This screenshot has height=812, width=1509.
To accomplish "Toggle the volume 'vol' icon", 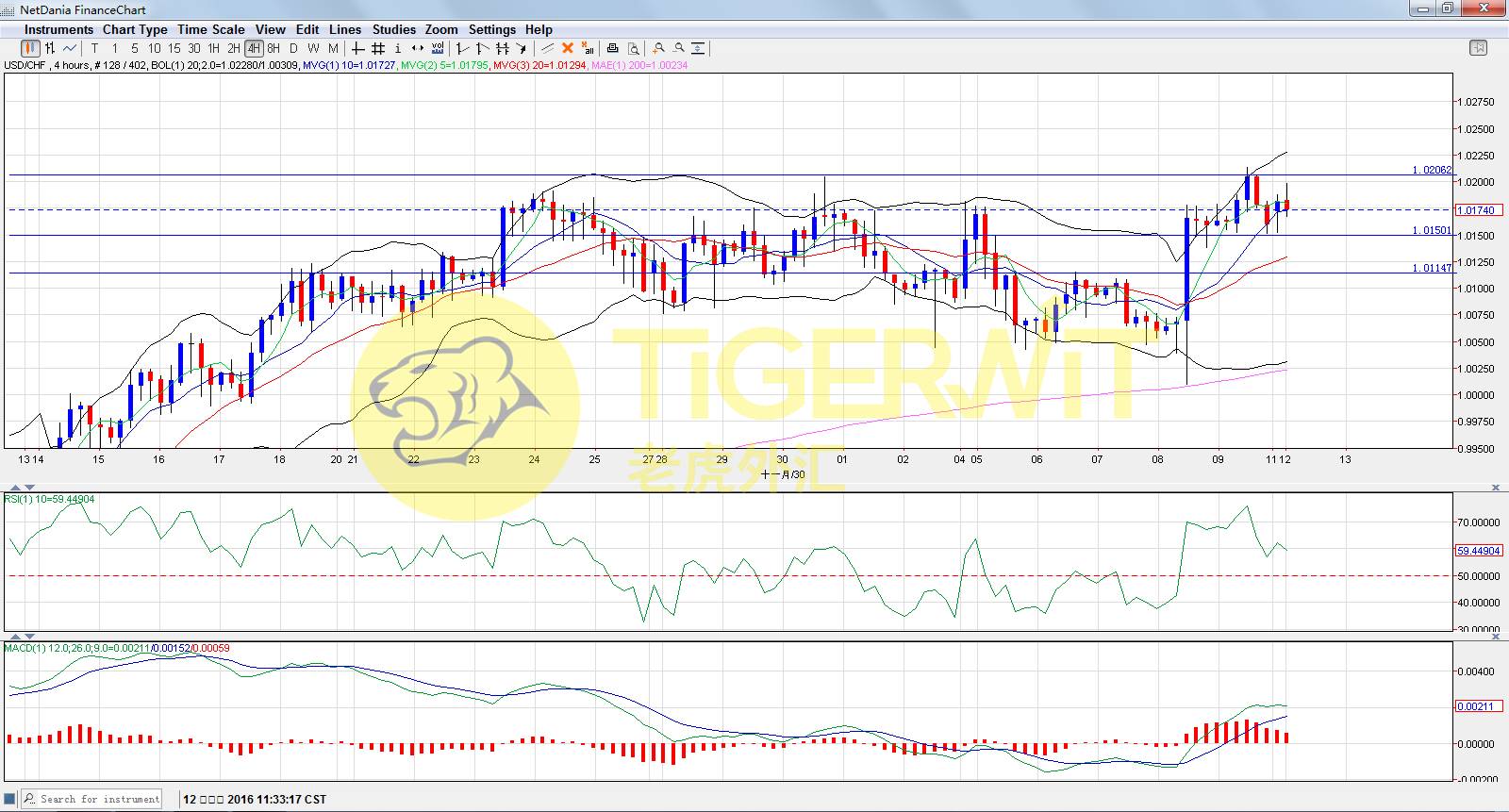I will pos(437,48).
